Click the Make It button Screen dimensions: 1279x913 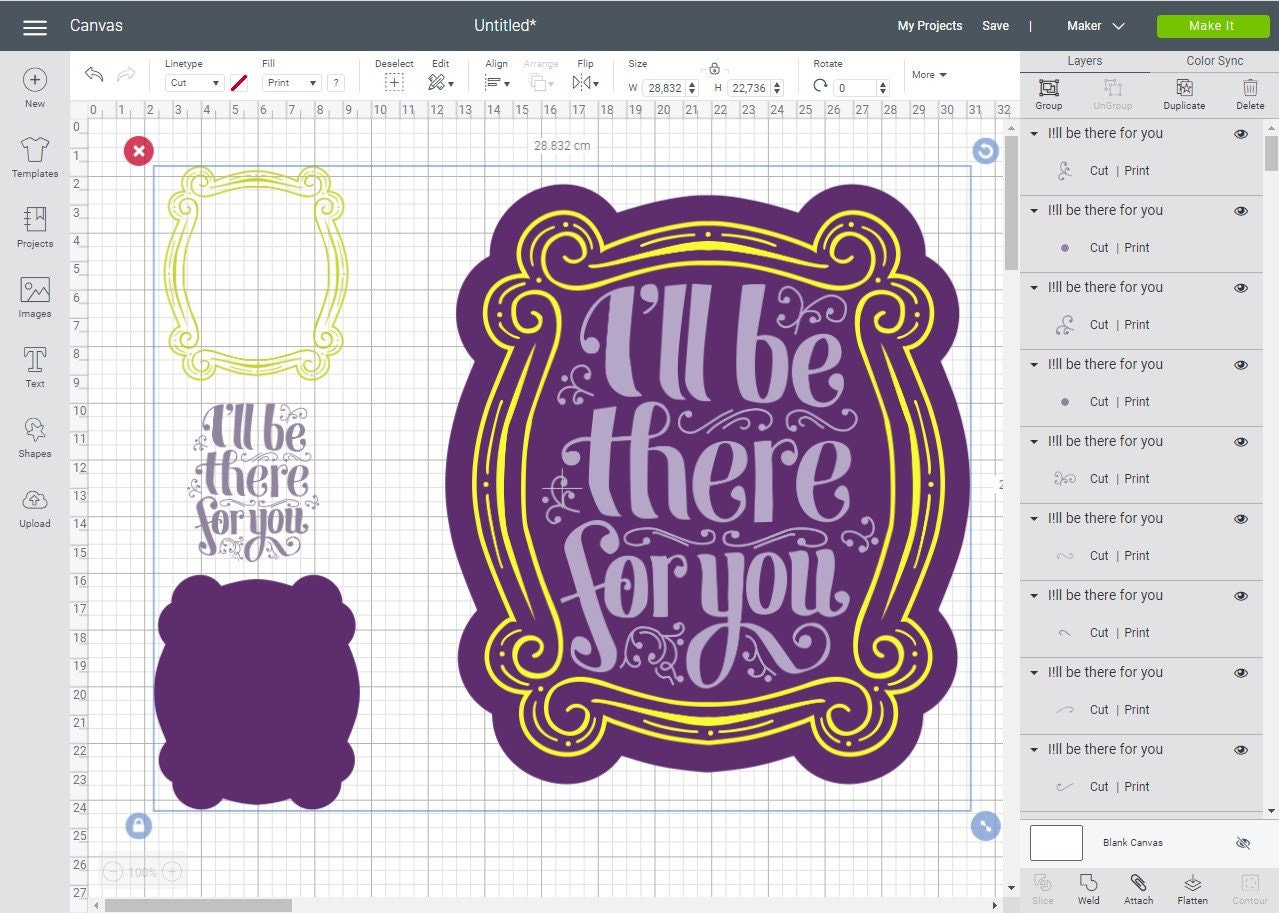[1212, 26]
